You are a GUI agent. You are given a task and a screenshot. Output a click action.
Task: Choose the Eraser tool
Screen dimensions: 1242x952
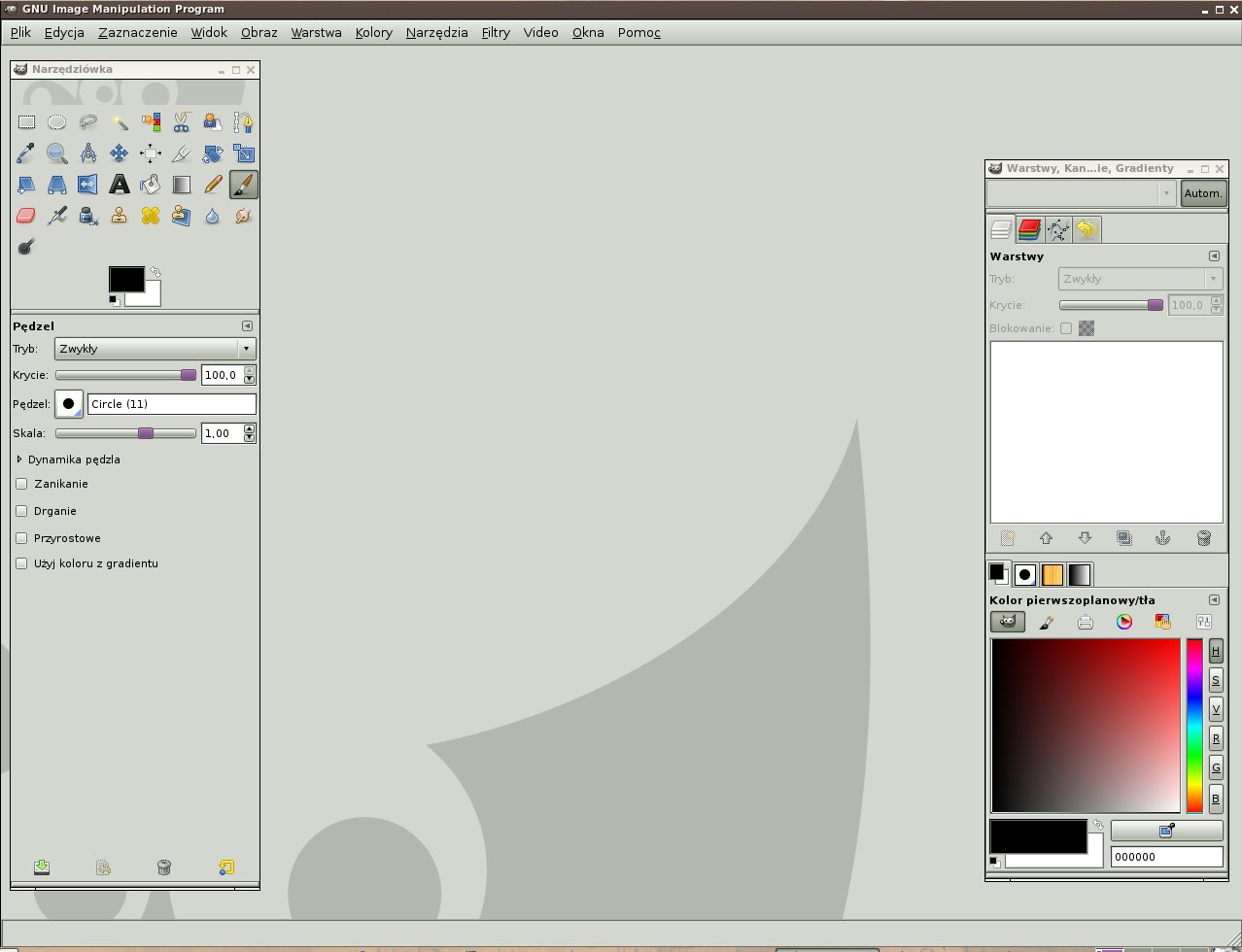26,216
